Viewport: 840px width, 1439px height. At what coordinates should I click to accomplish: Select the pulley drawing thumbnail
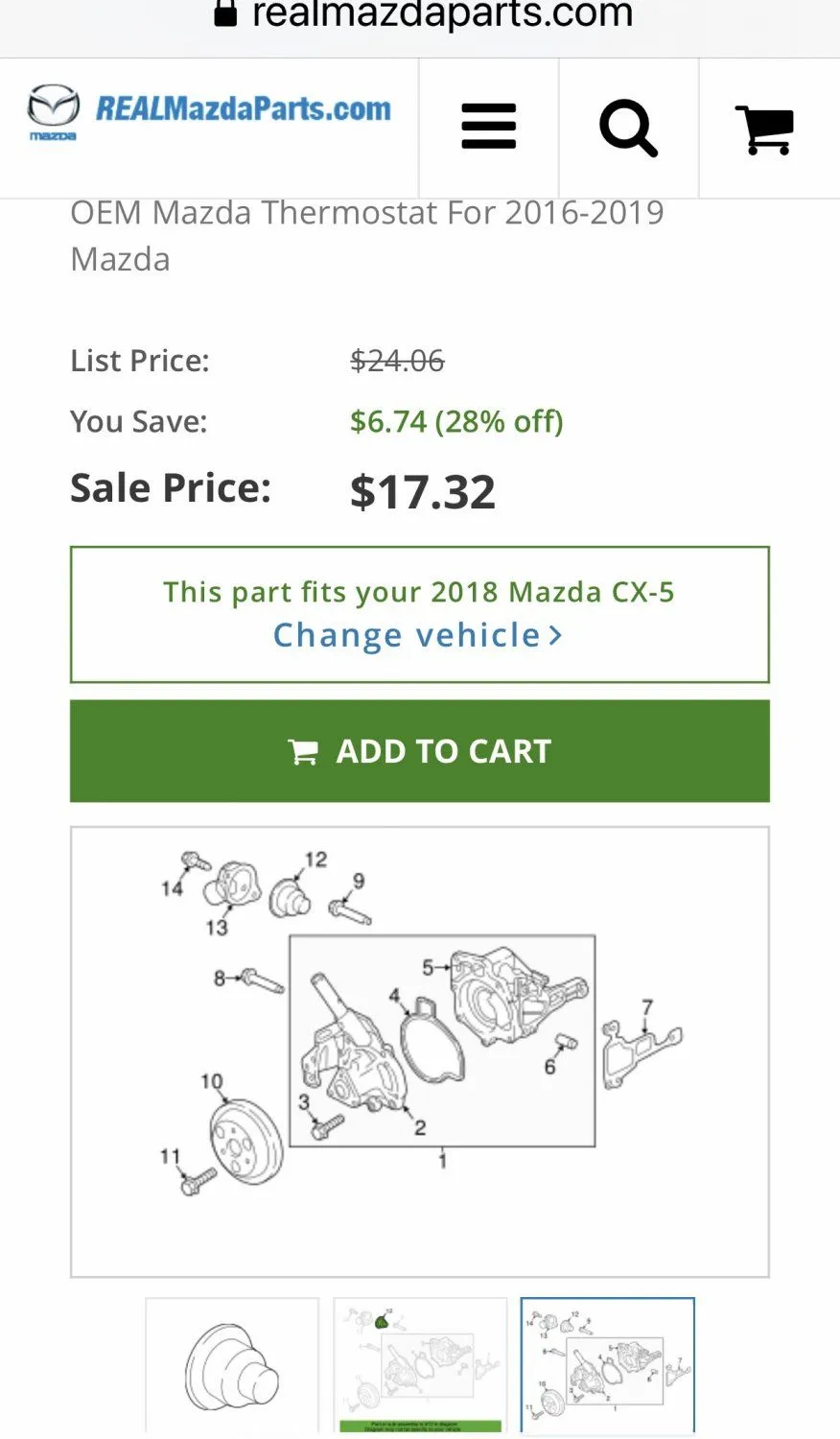(232, 1365)
